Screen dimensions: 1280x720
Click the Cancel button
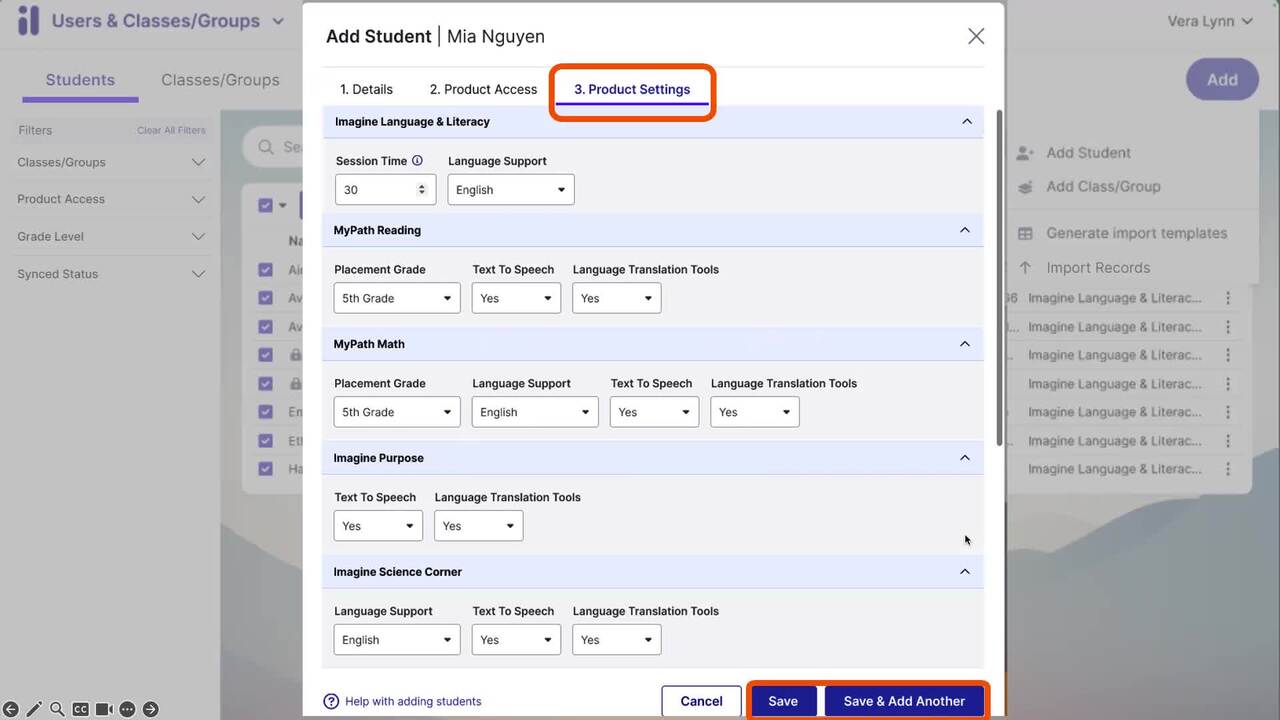pos(701,701)
